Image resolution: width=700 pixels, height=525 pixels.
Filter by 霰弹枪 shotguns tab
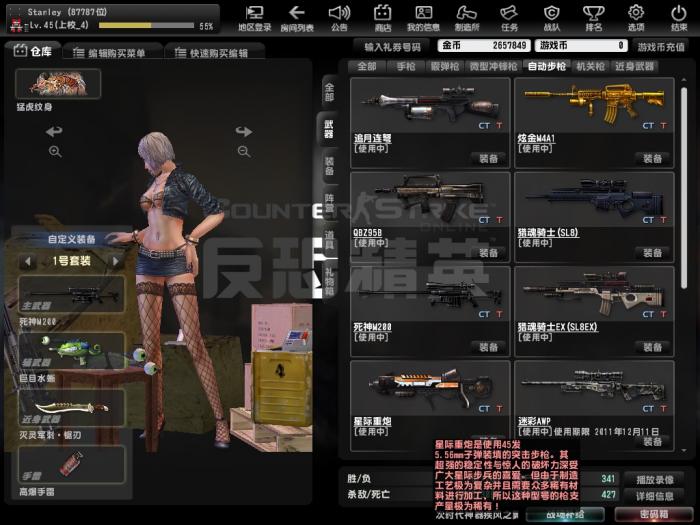[445, 67]
